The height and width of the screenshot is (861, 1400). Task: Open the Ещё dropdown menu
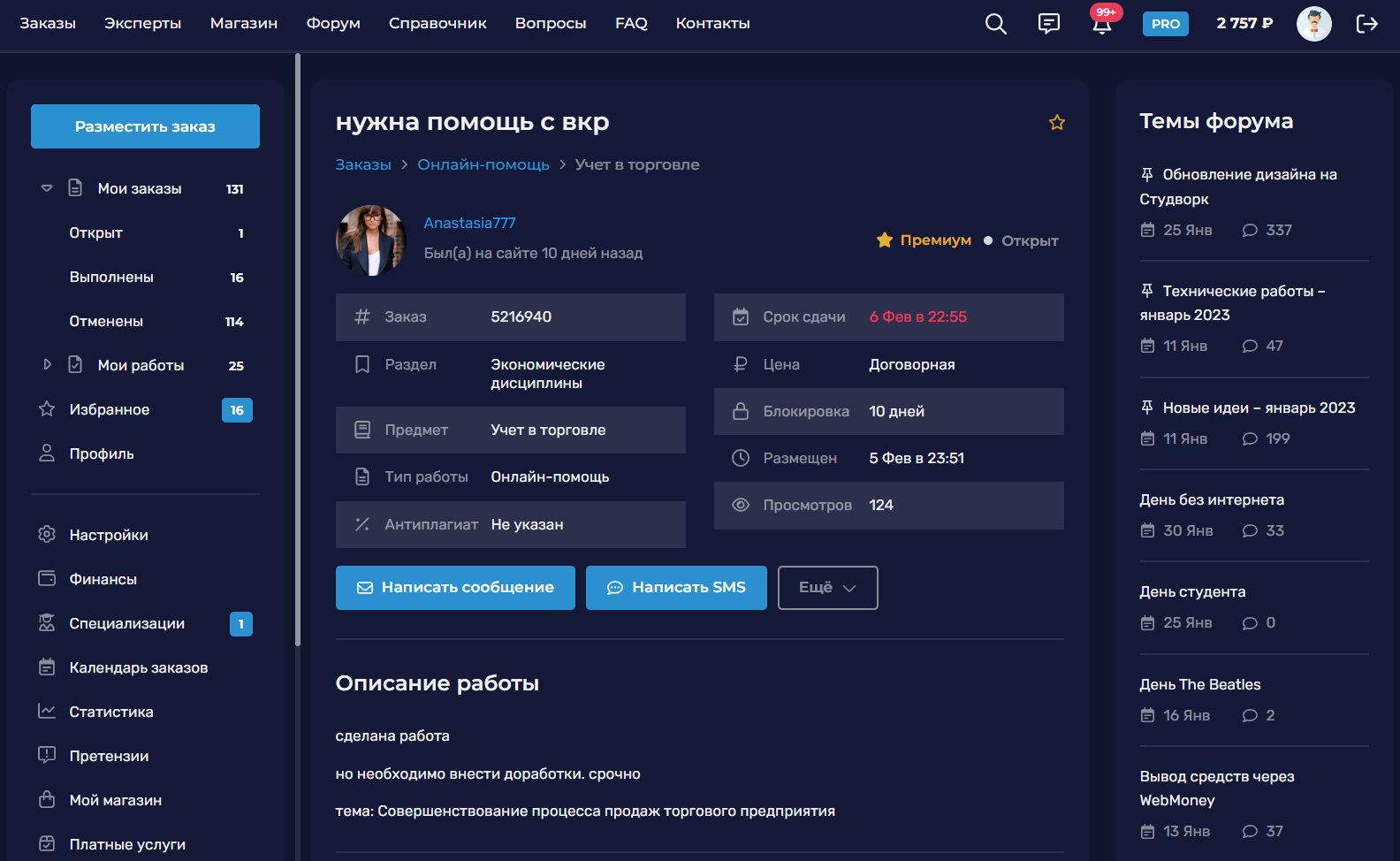pos(827,588)
